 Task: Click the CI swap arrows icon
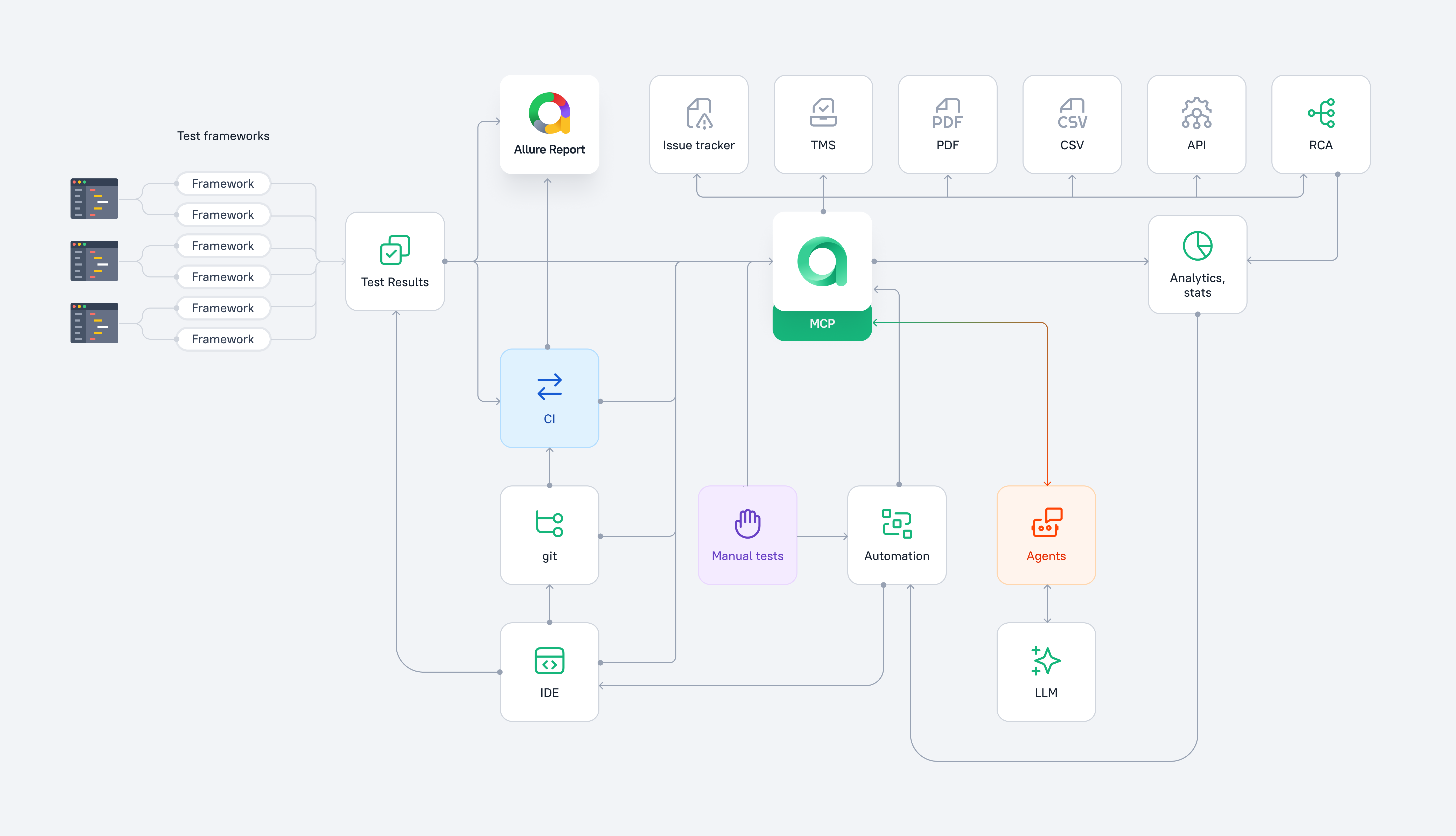(x=549, y=387)
